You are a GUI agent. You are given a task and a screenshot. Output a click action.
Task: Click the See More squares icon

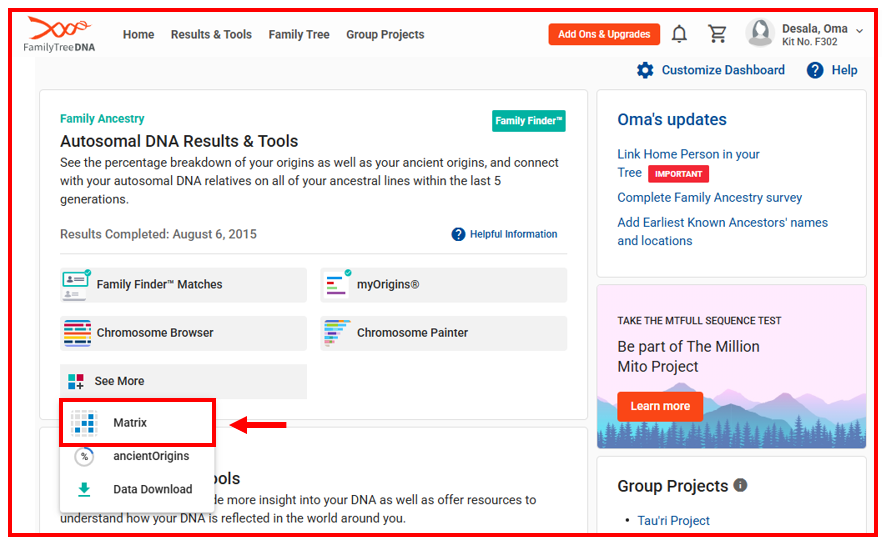[x=76, y=381]
